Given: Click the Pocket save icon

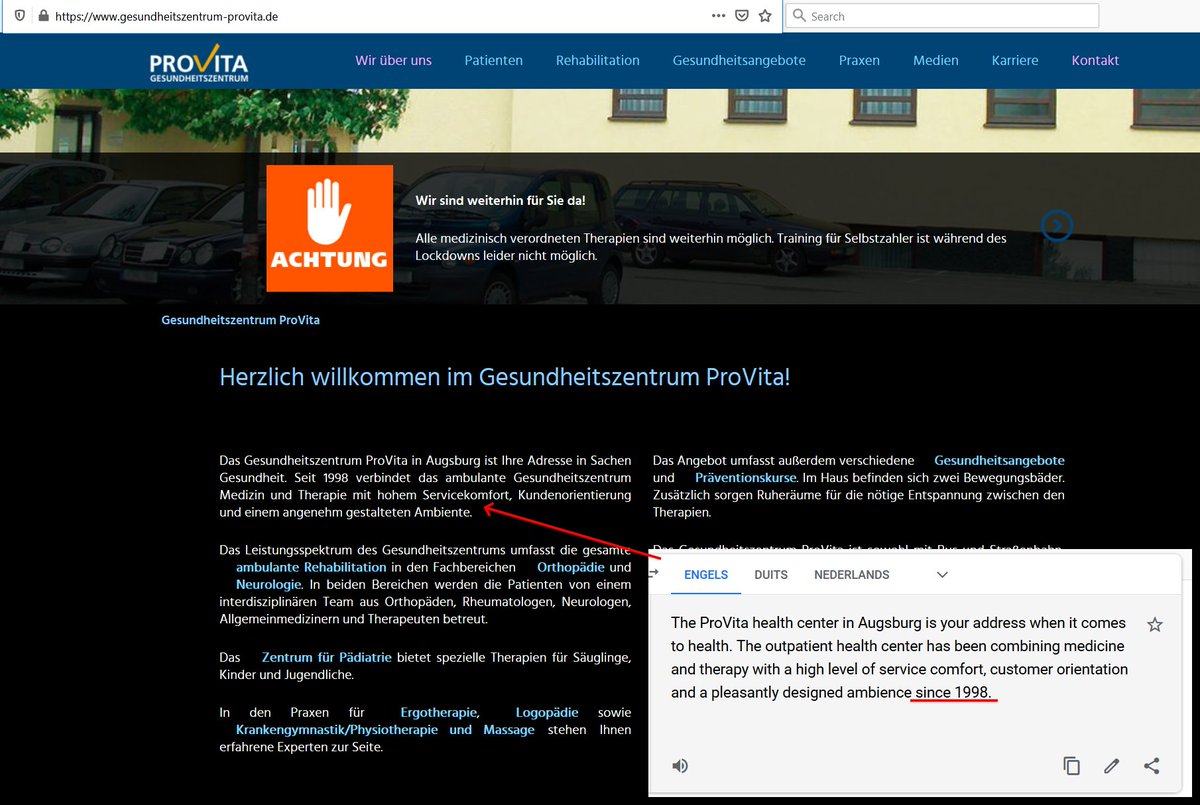Looking at the screenshot, I should point(742,16).
